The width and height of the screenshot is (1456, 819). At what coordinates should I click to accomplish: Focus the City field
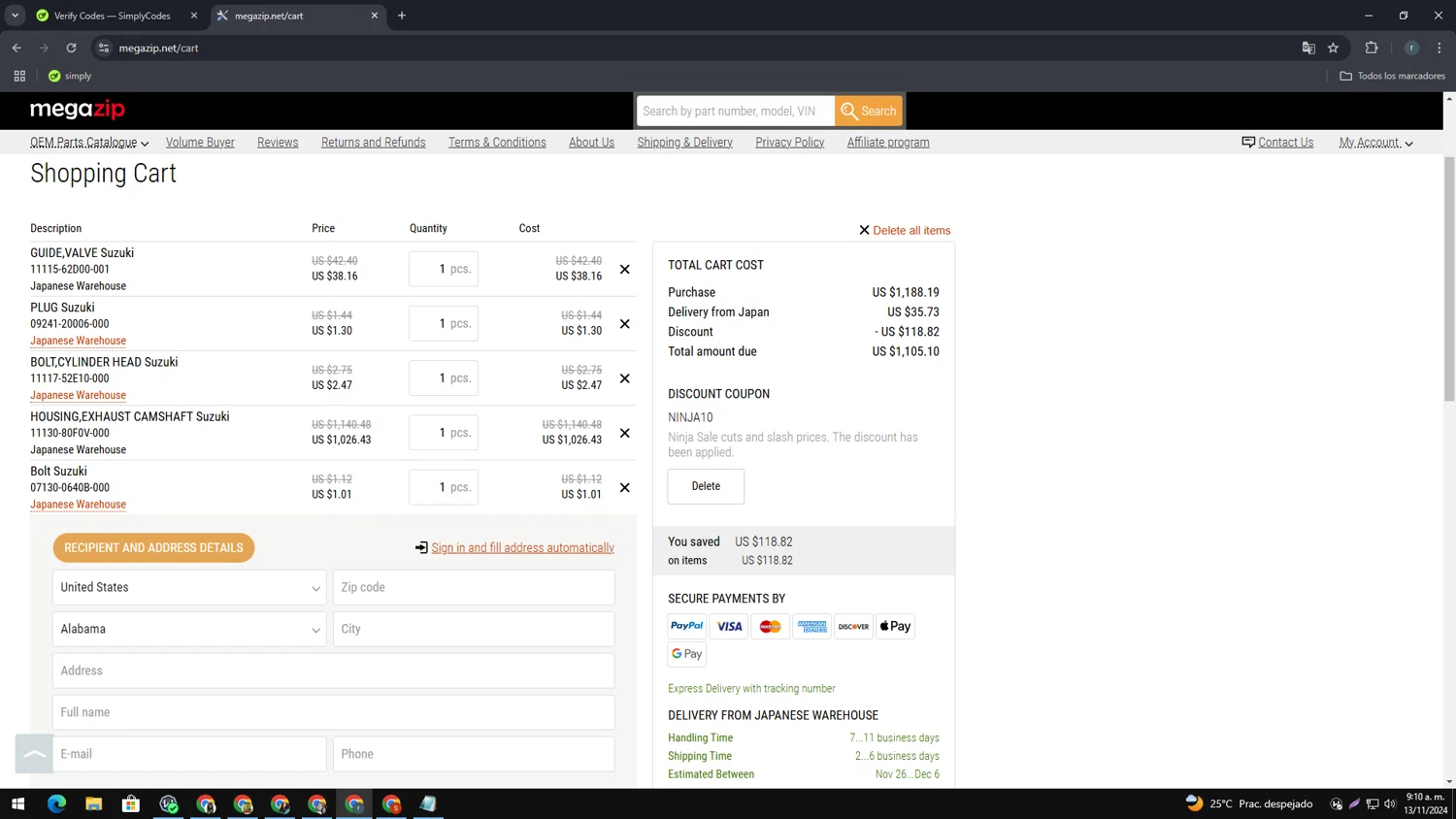tap(474, 629)
